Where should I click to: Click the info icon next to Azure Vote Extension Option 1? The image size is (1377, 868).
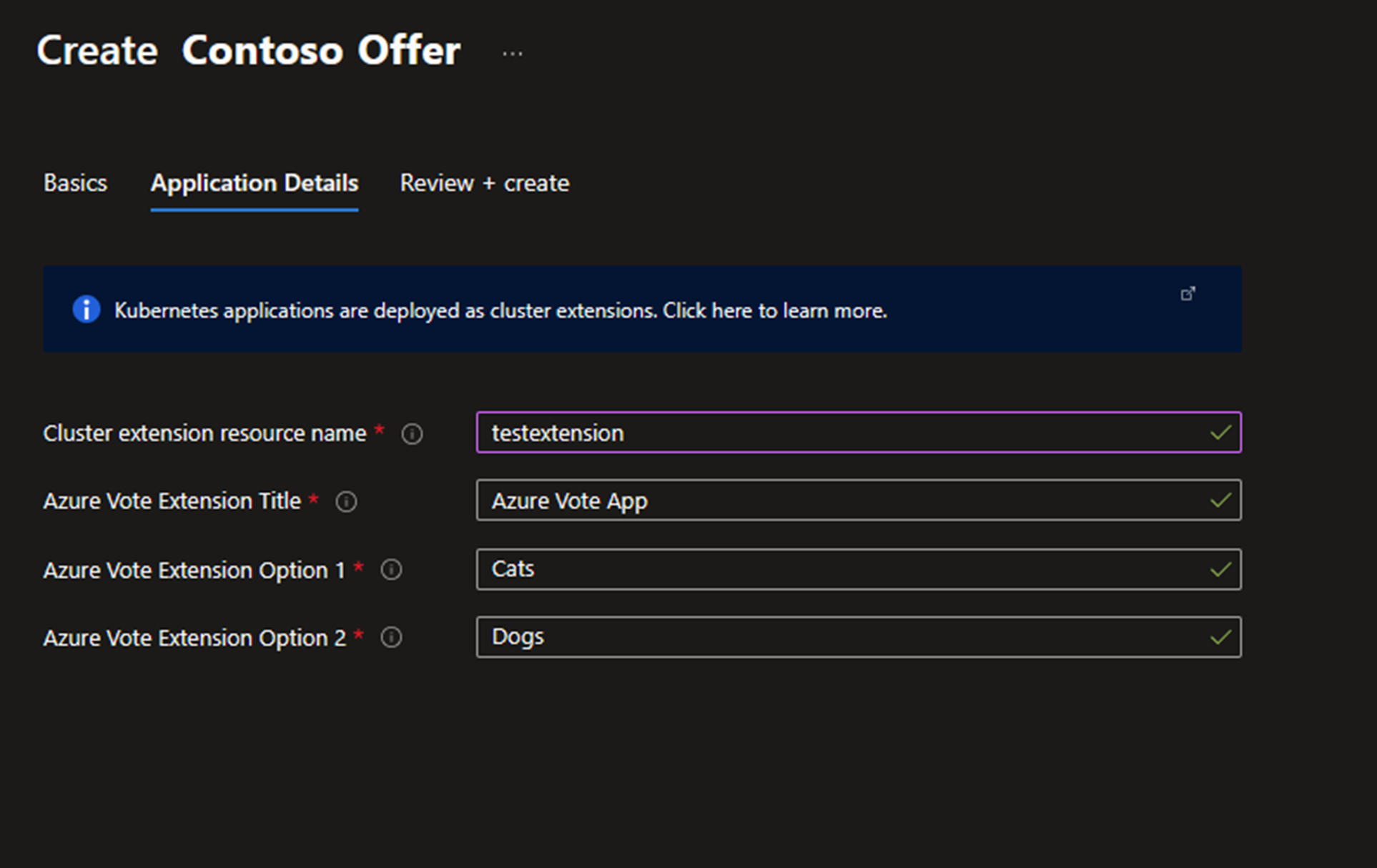point(392,569)
